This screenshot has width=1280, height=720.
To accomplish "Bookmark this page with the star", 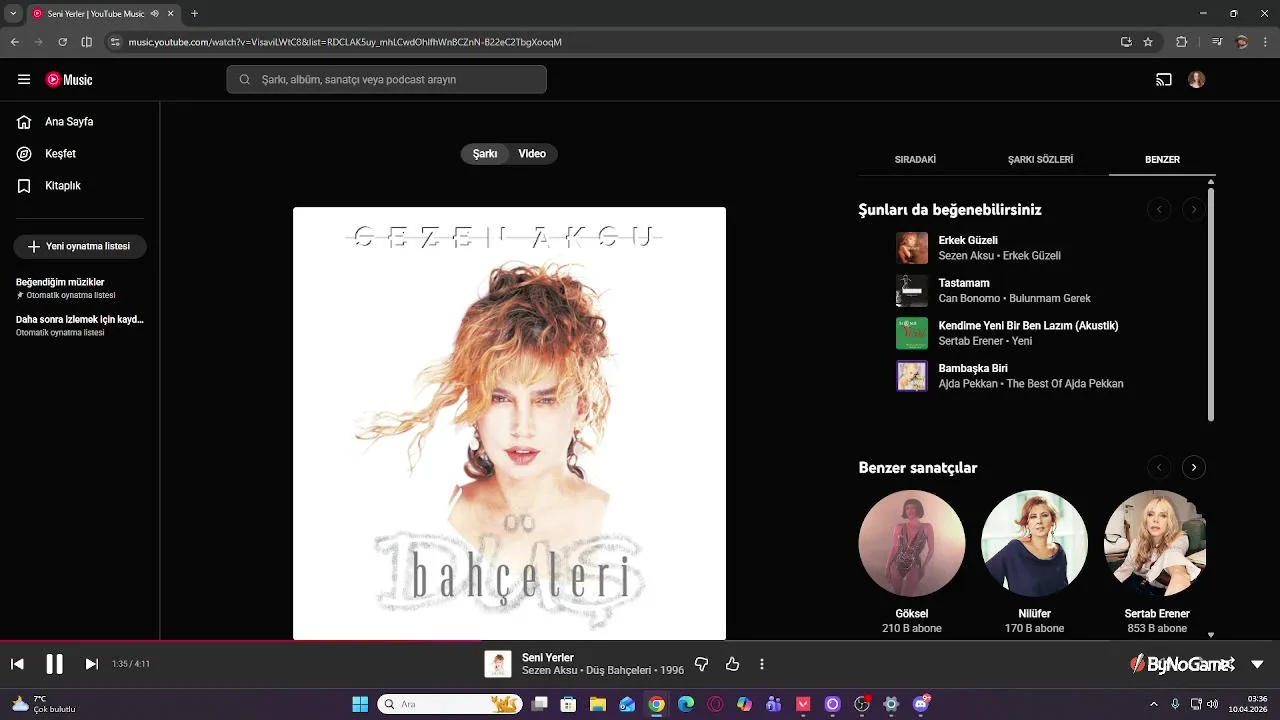I will (x=1148, y=42).
